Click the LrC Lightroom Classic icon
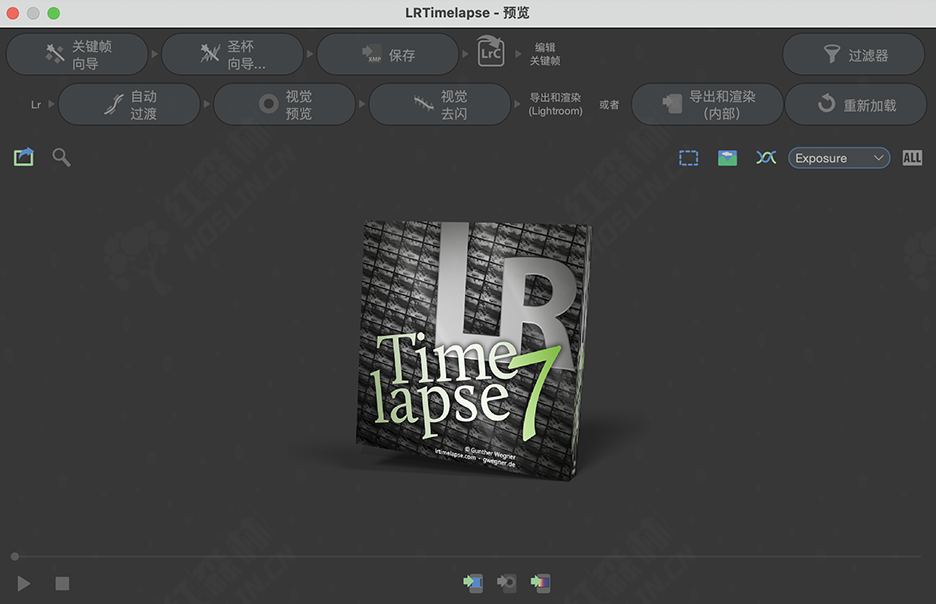 [x=491, y=52]
